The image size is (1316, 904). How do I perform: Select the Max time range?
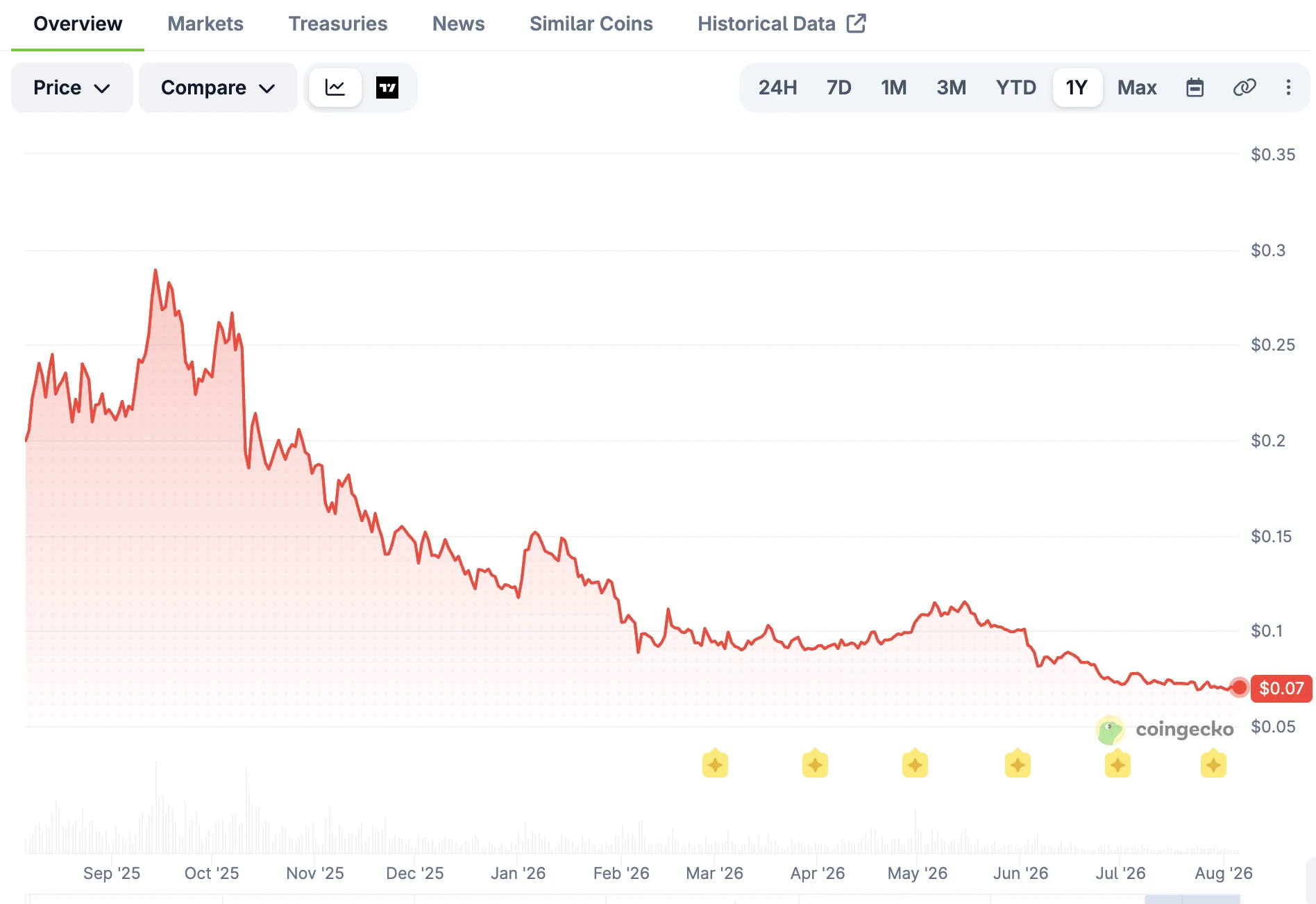1137,87
